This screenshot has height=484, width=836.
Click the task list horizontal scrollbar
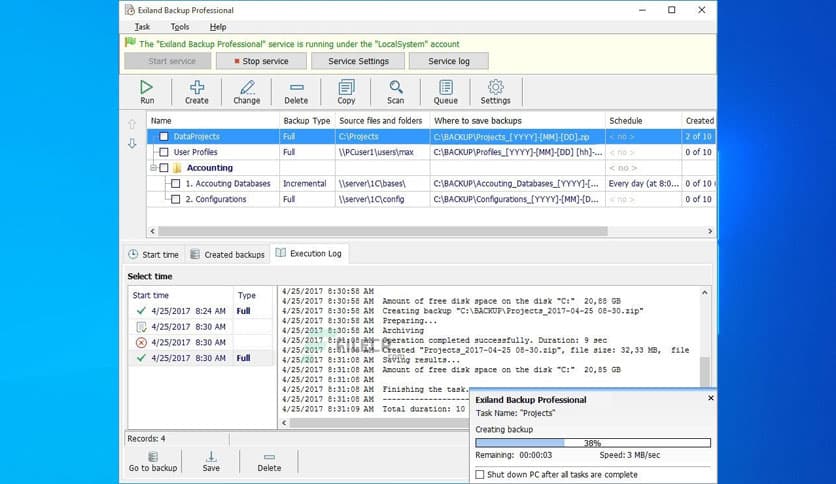382,231
